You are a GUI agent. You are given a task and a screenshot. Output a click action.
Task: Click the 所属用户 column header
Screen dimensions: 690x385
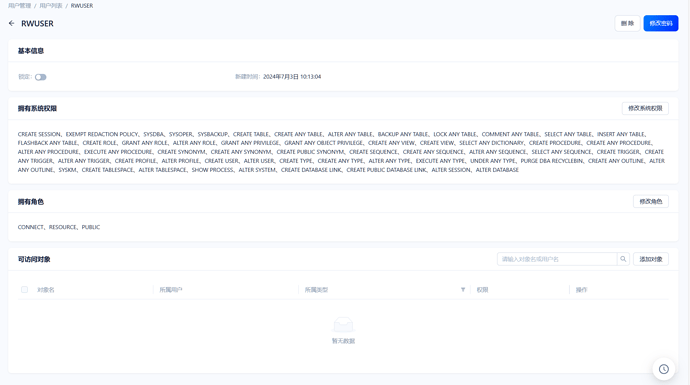click(x=171, y=290)
